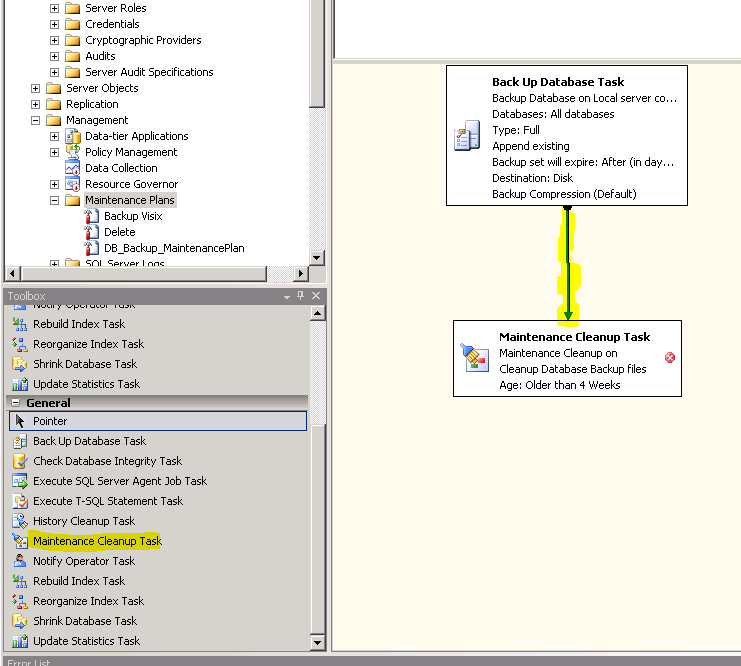The height and width of the screenshot is (666, 741).
Task: Click Execute T-SQL Statement Task icon
Action: pyautogui.click(x=20, y=501)
